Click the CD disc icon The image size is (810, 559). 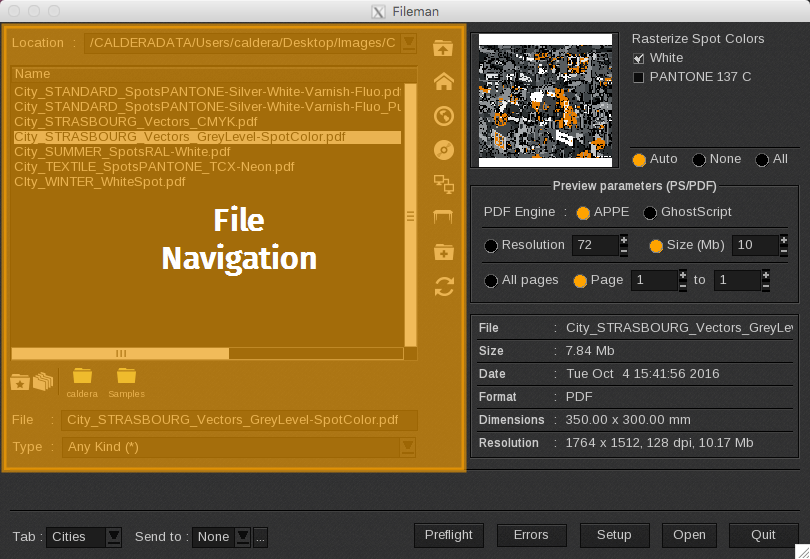click(444, 150)
